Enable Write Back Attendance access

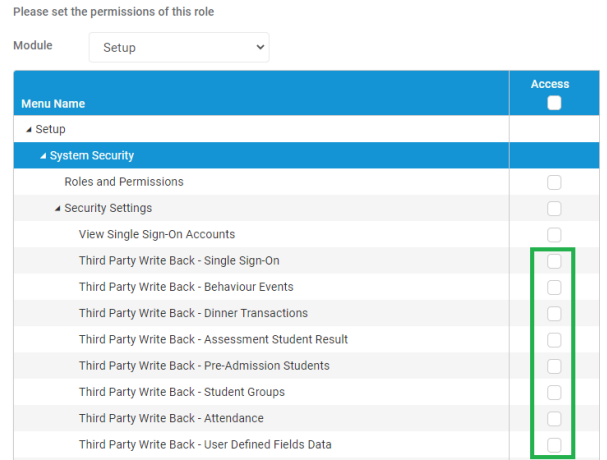[x=554, y=419]
